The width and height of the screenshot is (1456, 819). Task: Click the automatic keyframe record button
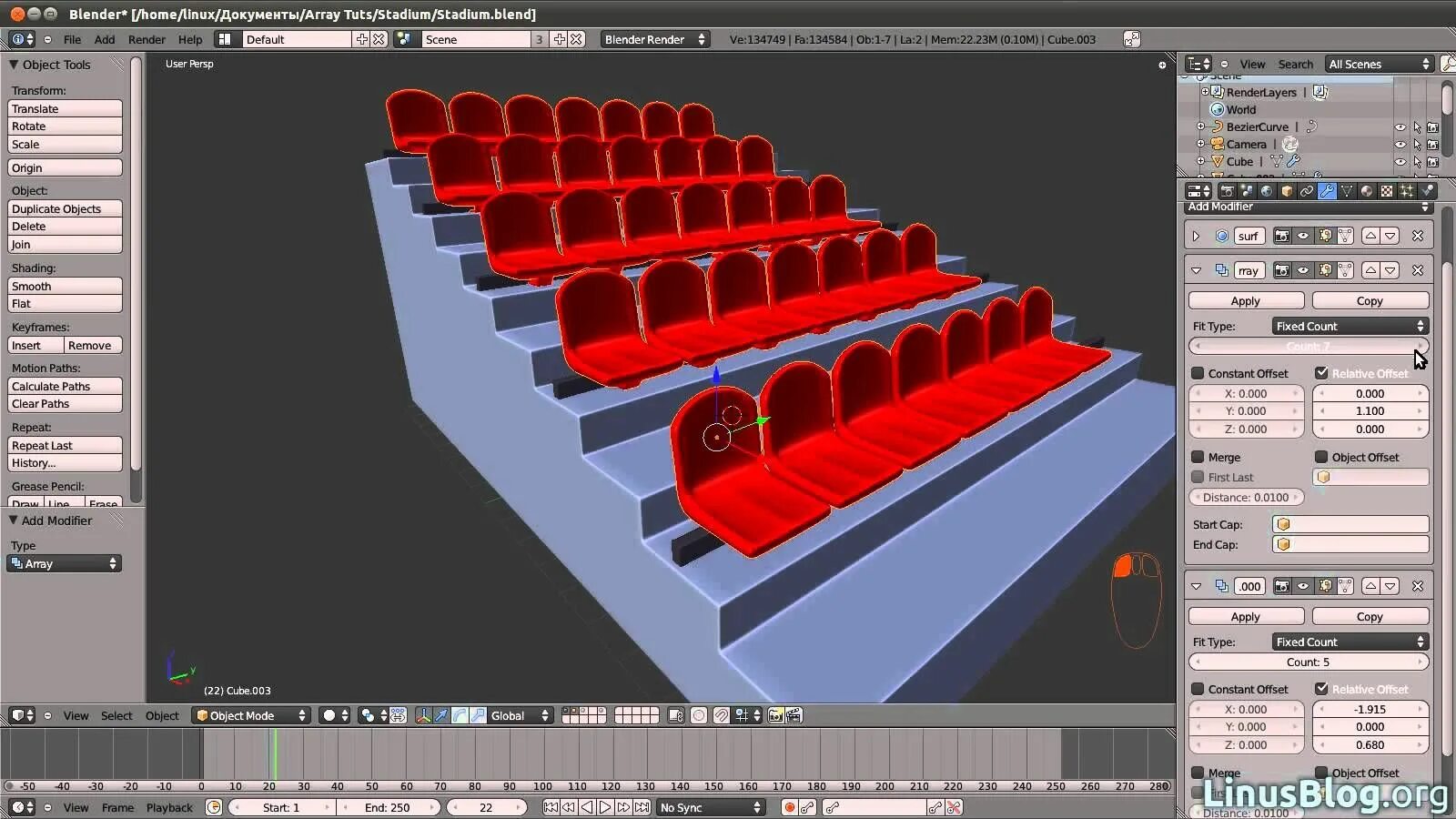point(790,807)
